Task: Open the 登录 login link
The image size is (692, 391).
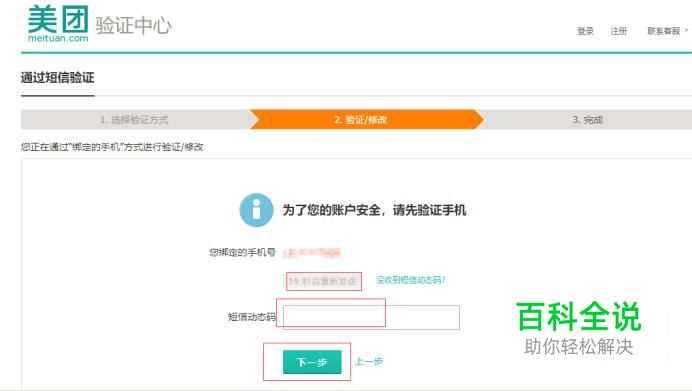Action: click(x=585, y=31)
